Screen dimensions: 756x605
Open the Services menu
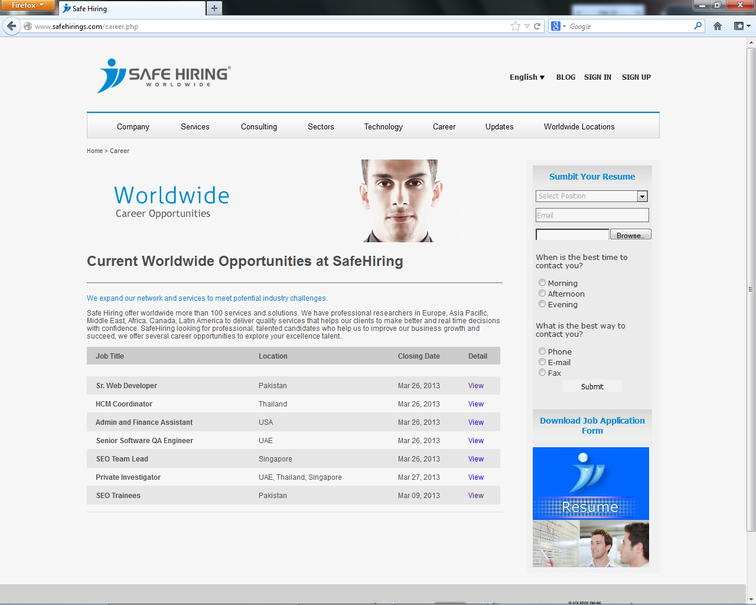pos(195,127)
